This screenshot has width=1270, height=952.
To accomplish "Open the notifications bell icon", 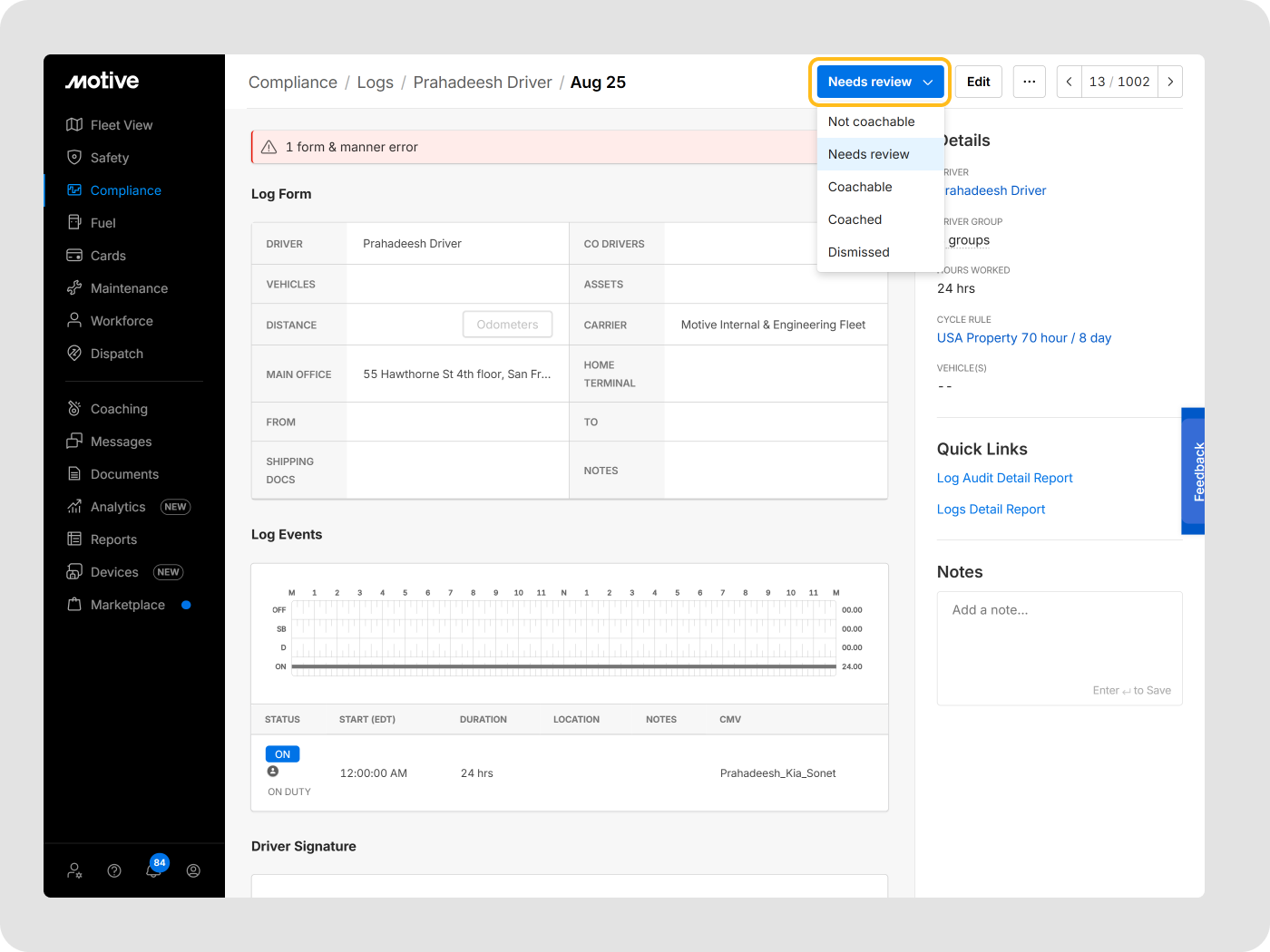I will (x=153, y=870).
